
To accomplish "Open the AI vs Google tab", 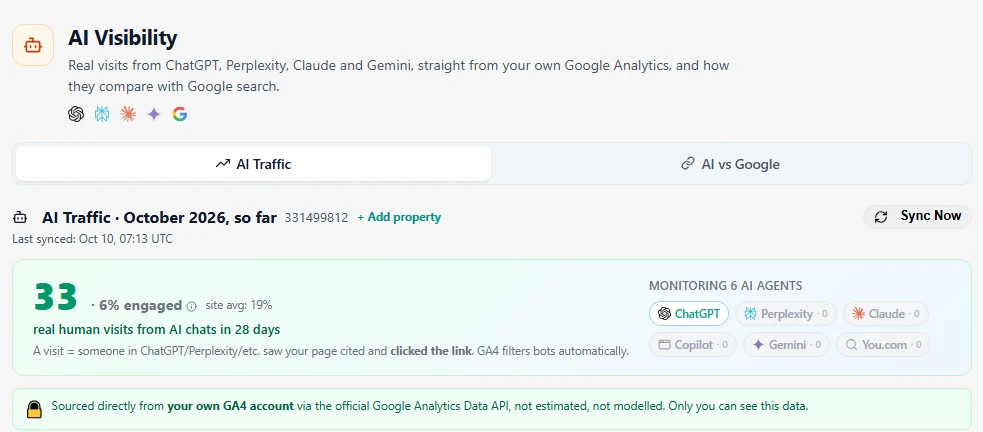I will click(730, 164).
